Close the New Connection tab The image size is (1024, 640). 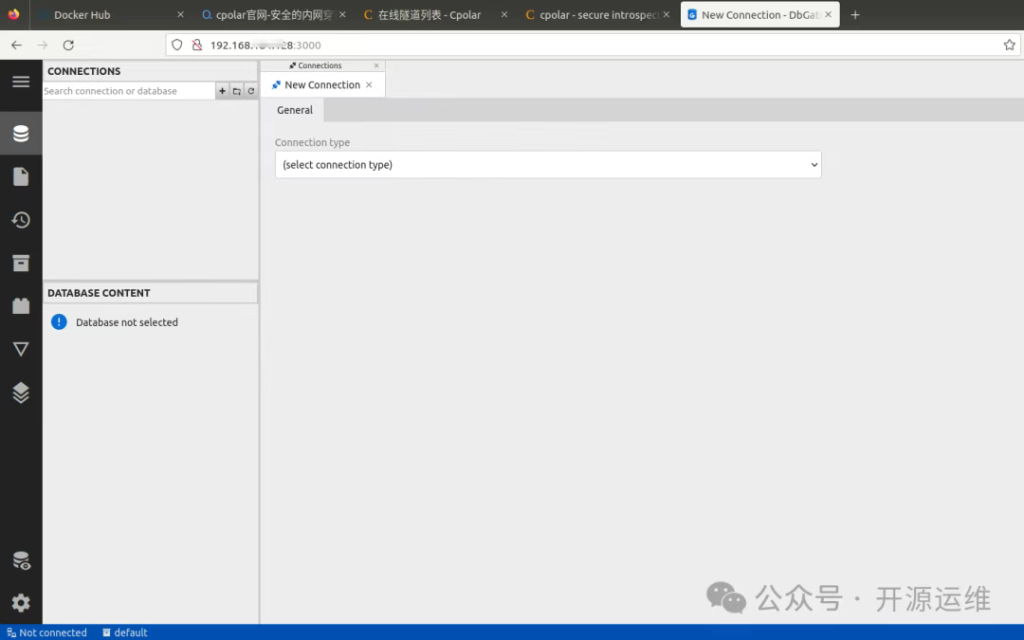coord(369,85)
